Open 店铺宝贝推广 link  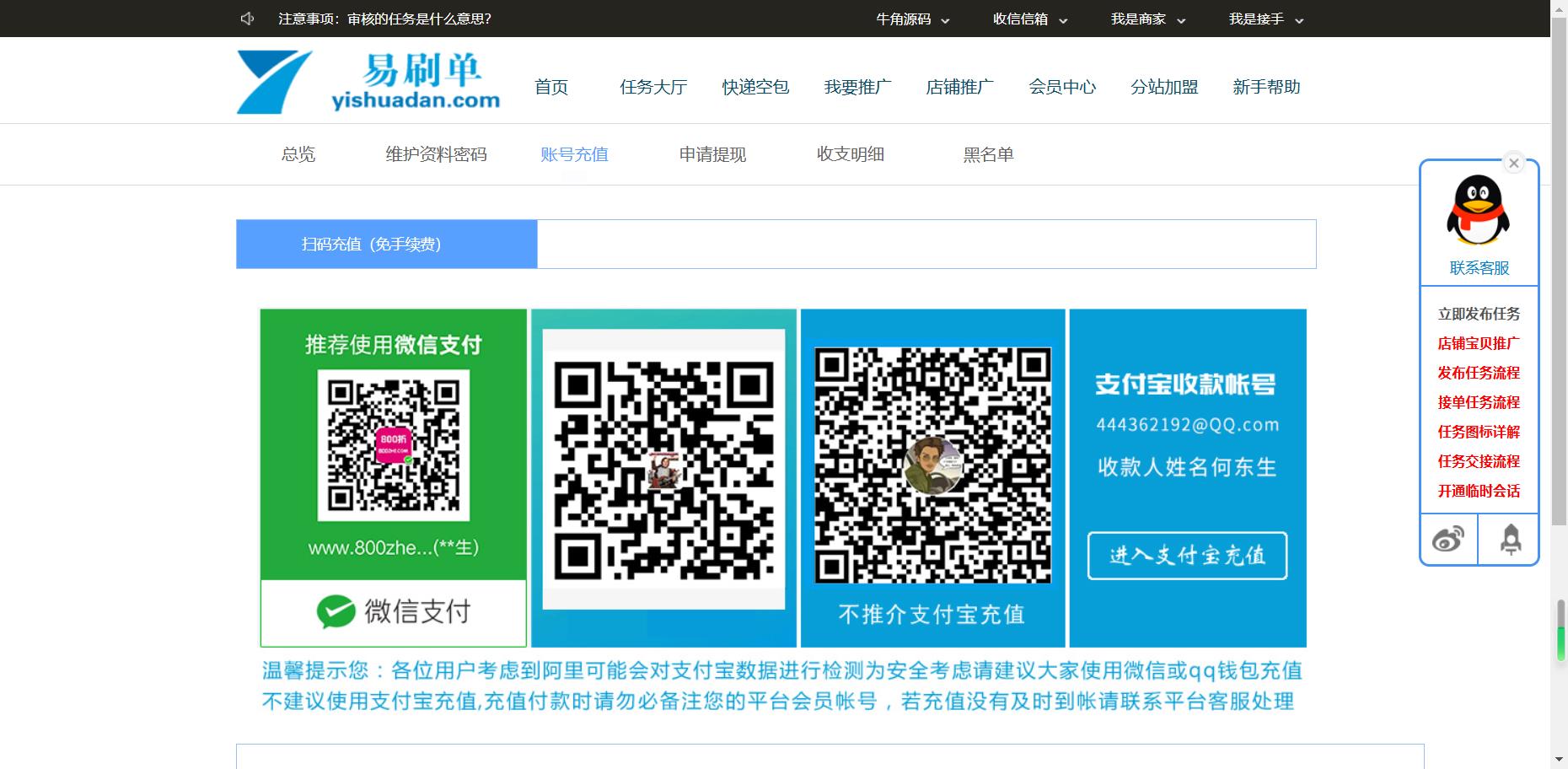click(1479, 343)
